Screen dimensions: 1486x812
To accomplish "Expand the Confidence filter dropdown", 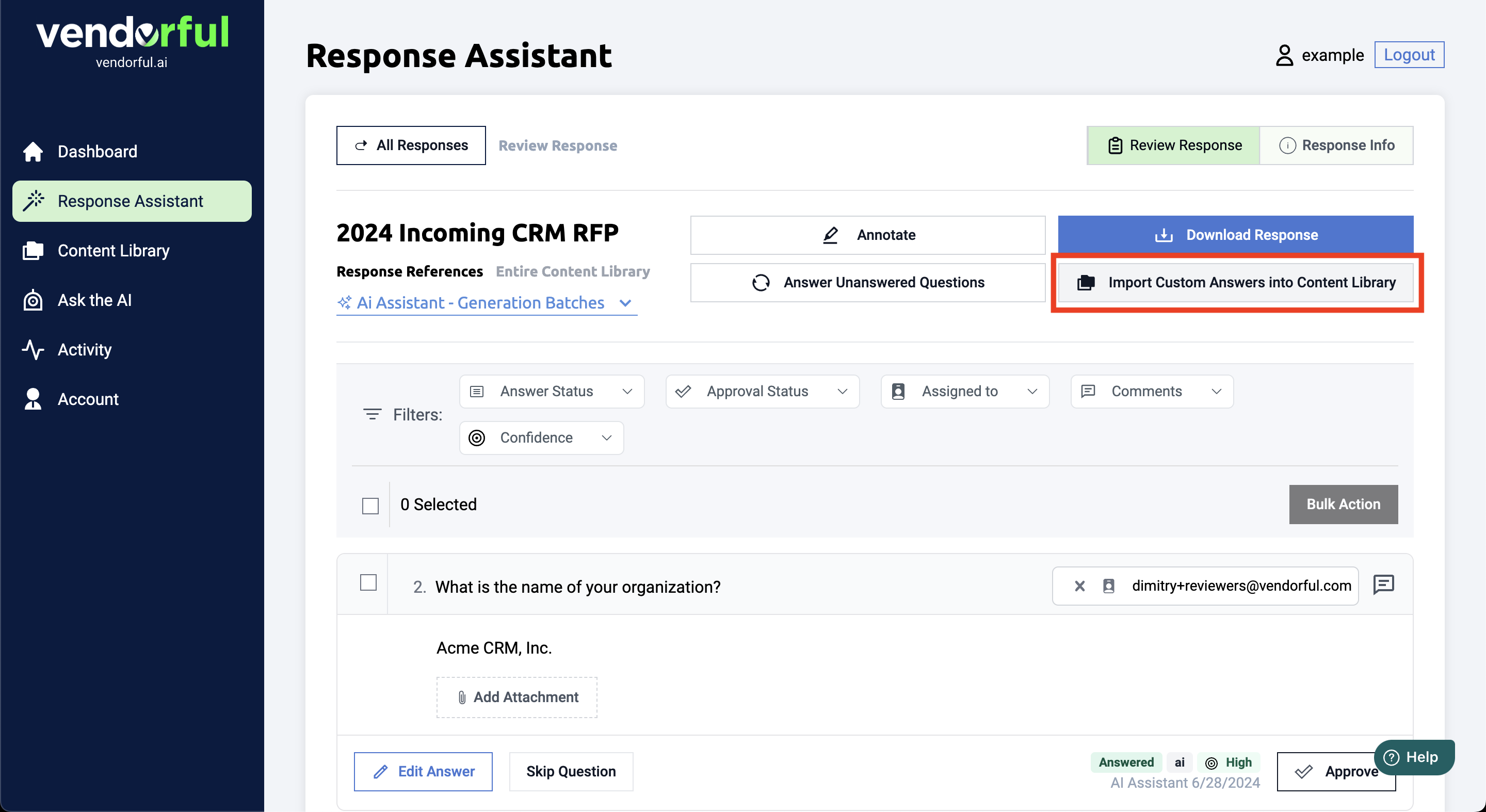I will coord(541,437).
